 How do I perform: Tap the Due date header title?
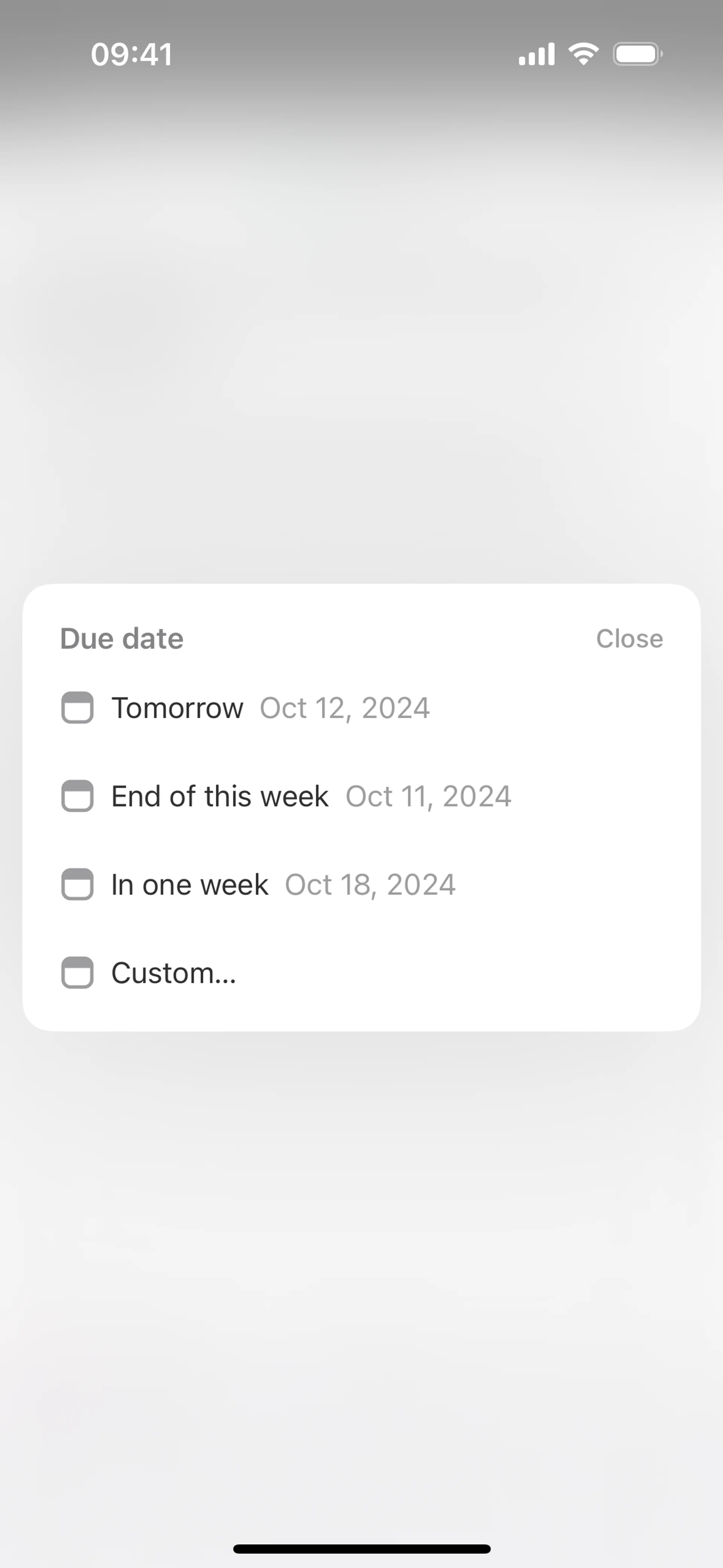(x=122, y=639)
